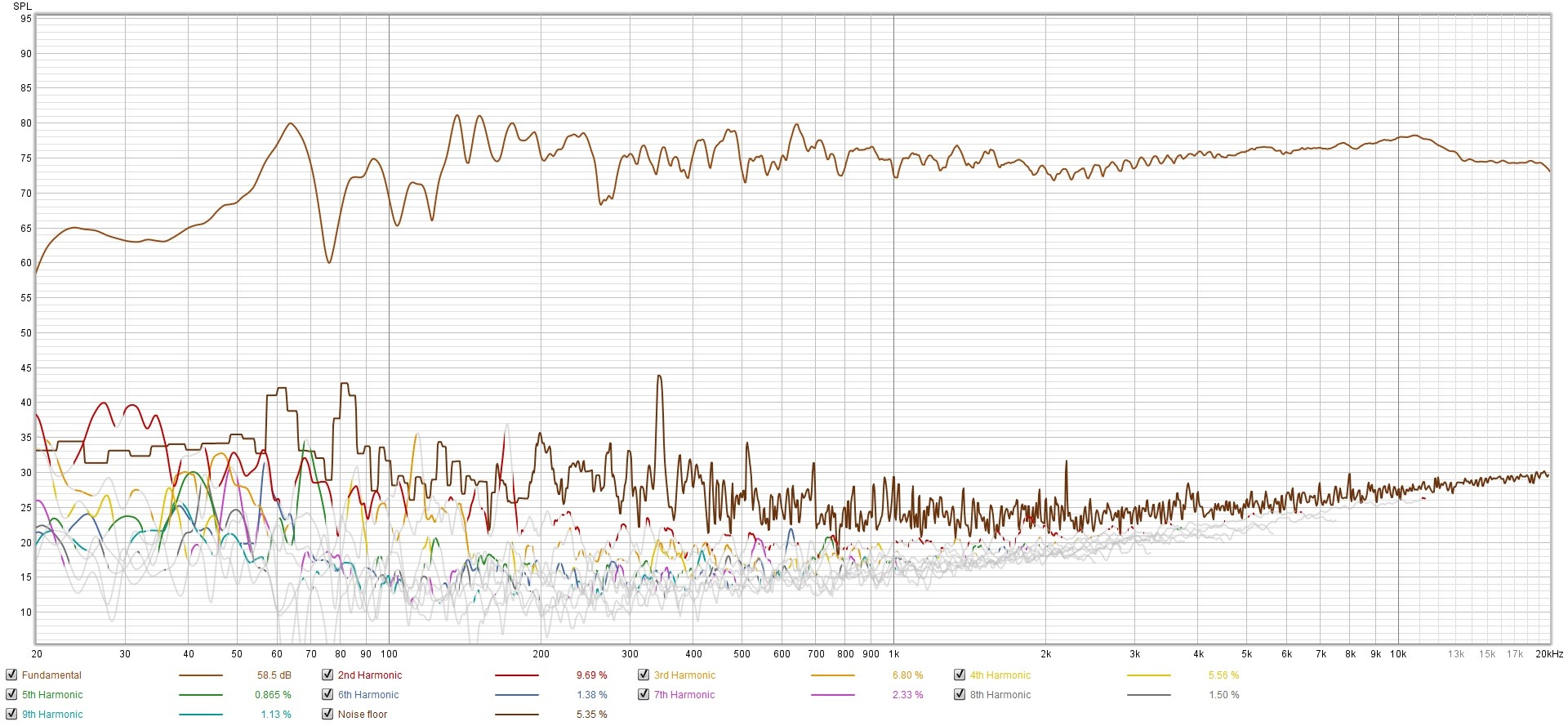
Task: Click the 5.56 % 4th Harmonic value
Action: [1223, 675]
